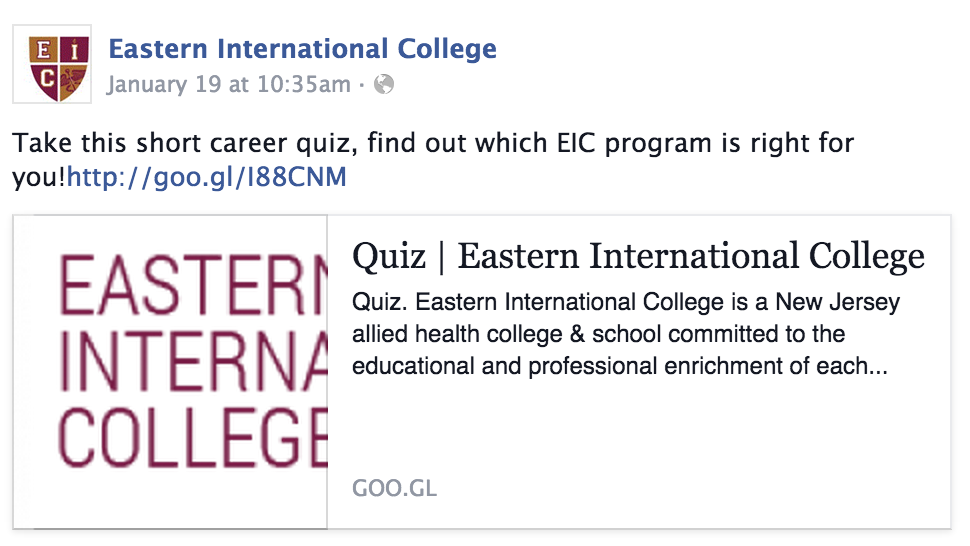
Task: Click the word EASTERN in the preview image
Action: pyautogui.click(x=192, y=284)
